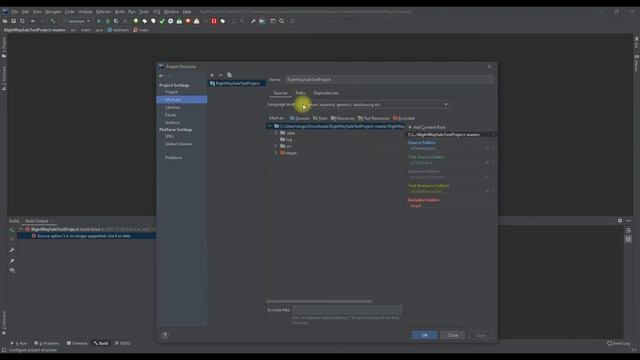Switch to the Dependencies tab

tap(326, 93)
